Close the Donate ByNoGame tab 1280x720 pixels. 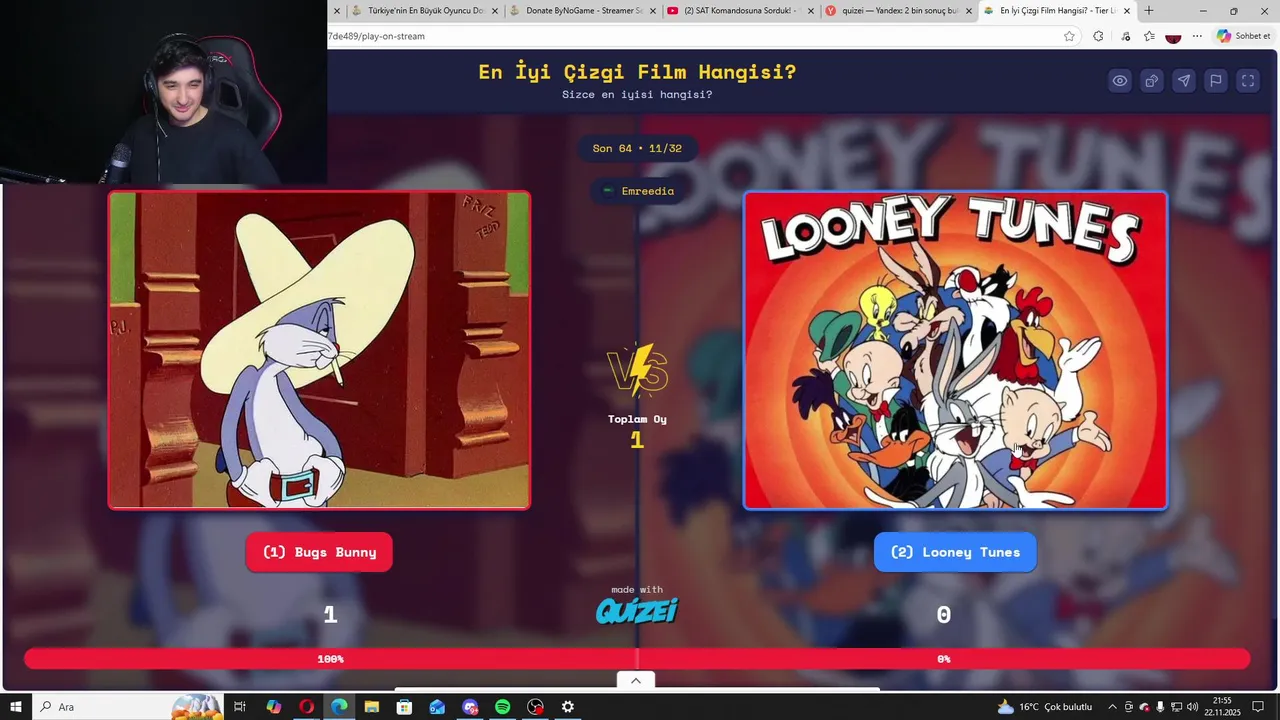653,11
